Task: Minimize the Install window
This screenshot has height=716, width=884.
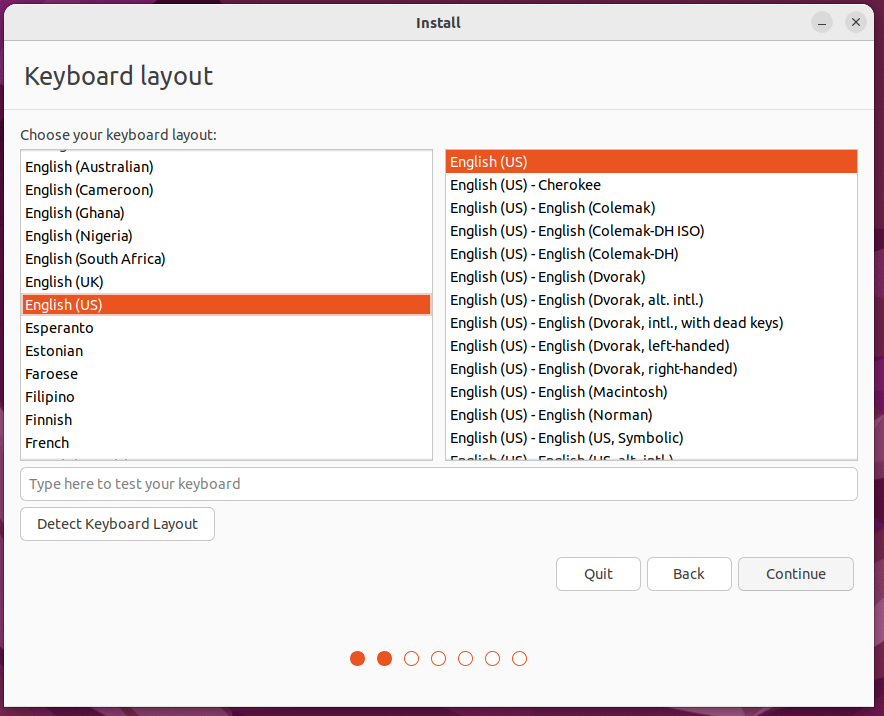Action: coord(822,22)
